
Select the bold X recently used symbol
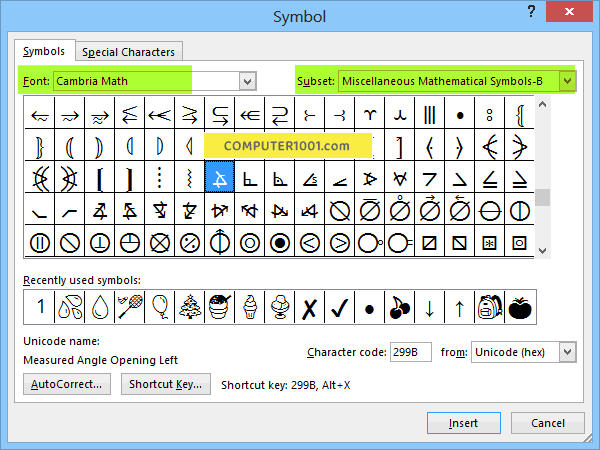click(x=310, y=307)
